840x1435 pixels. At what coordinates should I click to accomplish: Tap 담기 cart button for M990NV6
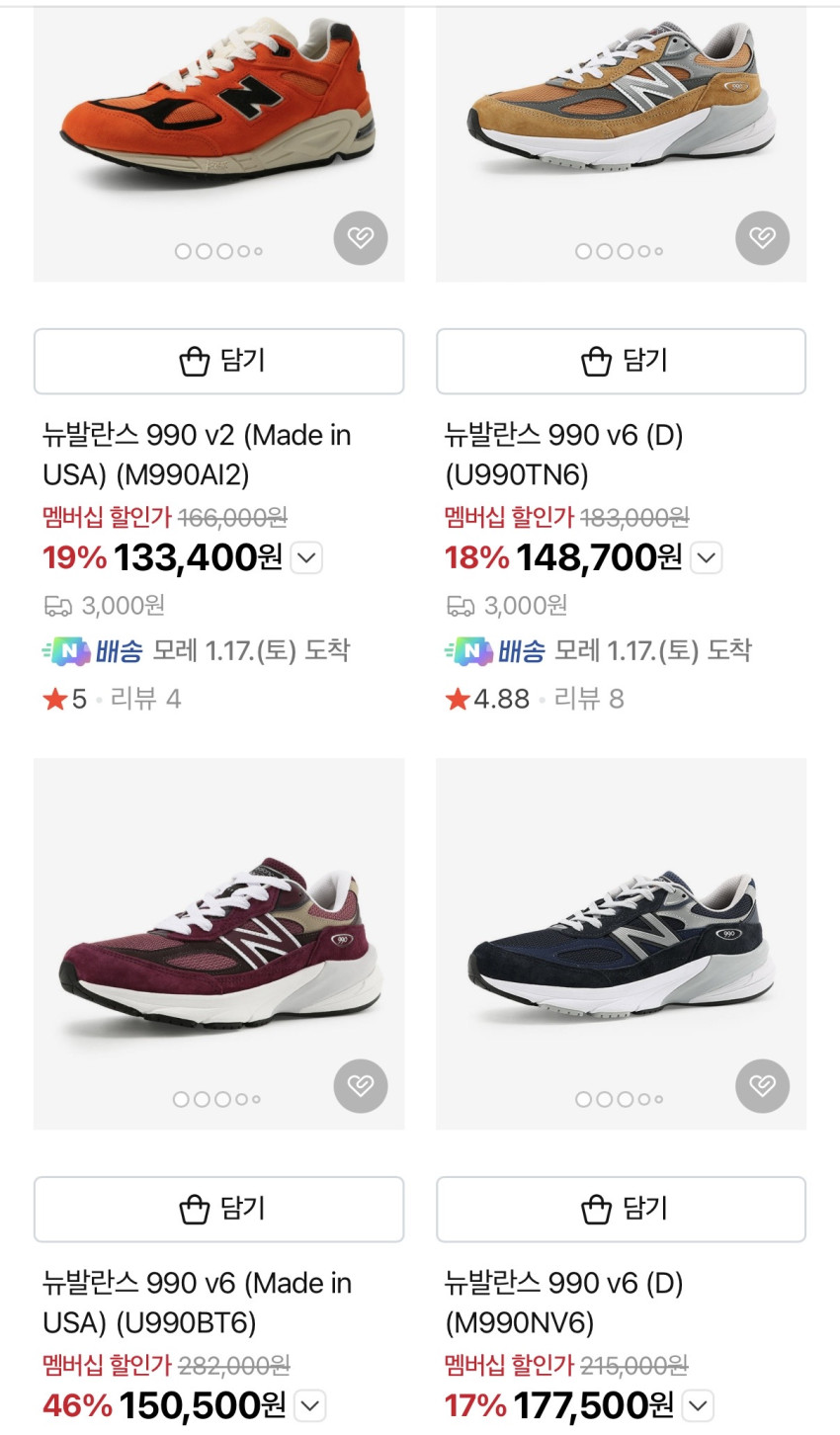[621, 1209]
